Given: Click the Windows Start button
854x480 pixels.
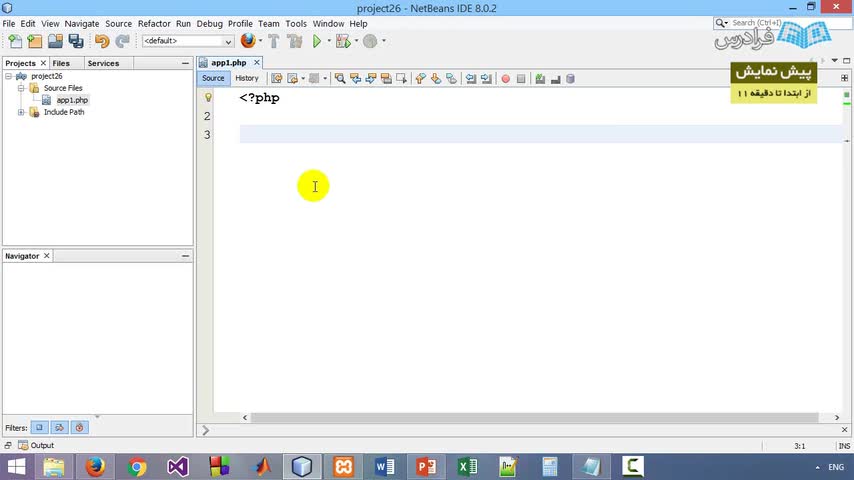Looking at the screenshot, I should coord(16,467).
